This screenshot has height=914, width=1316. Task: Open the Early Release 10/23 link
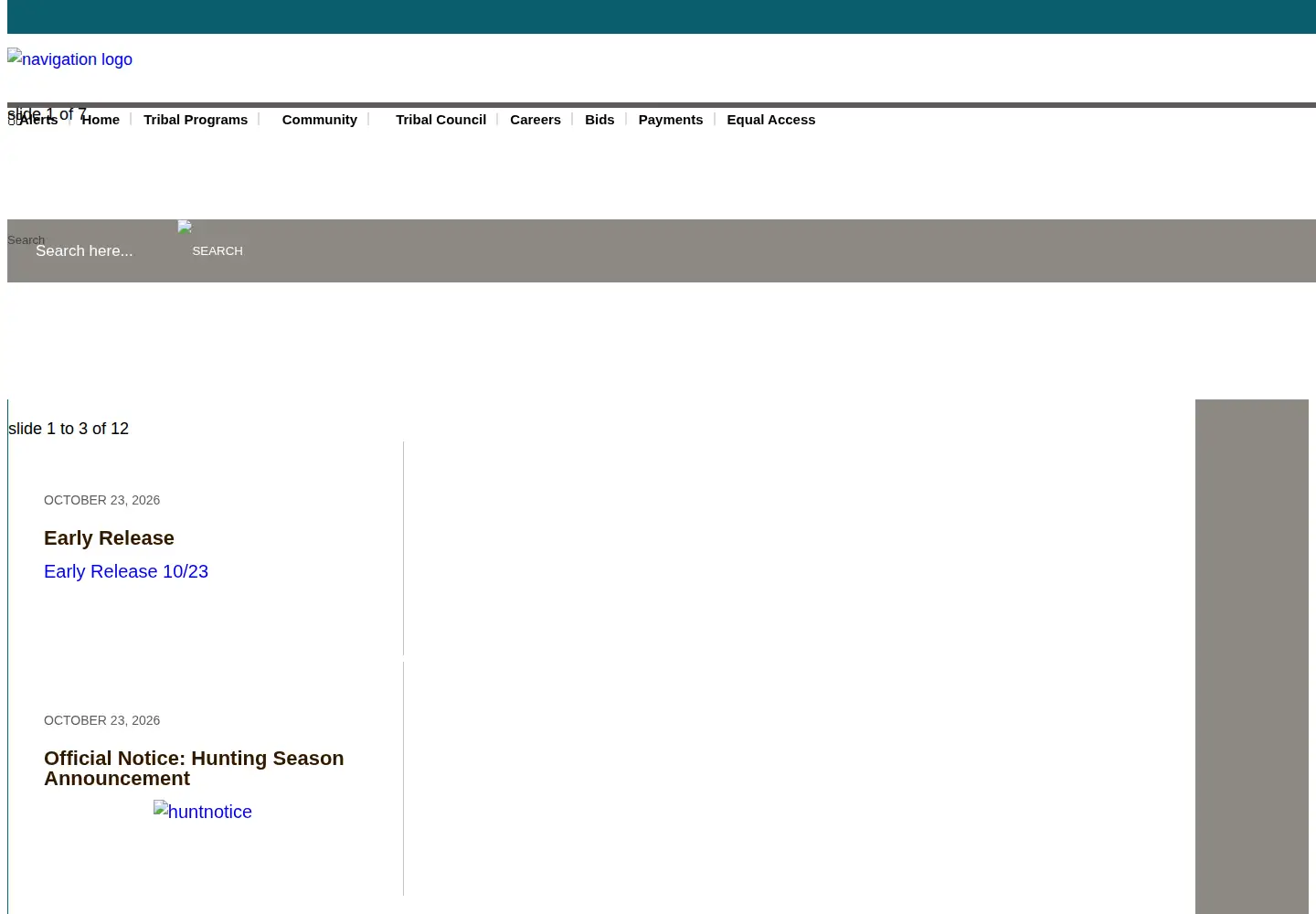click(x=126, y=571)
